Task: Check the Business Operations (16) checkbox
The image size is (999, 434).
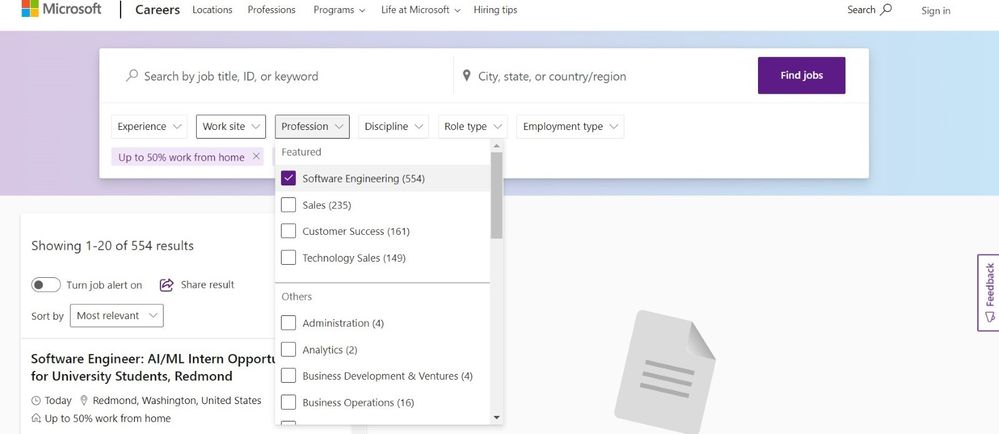Action: point(289,403)
